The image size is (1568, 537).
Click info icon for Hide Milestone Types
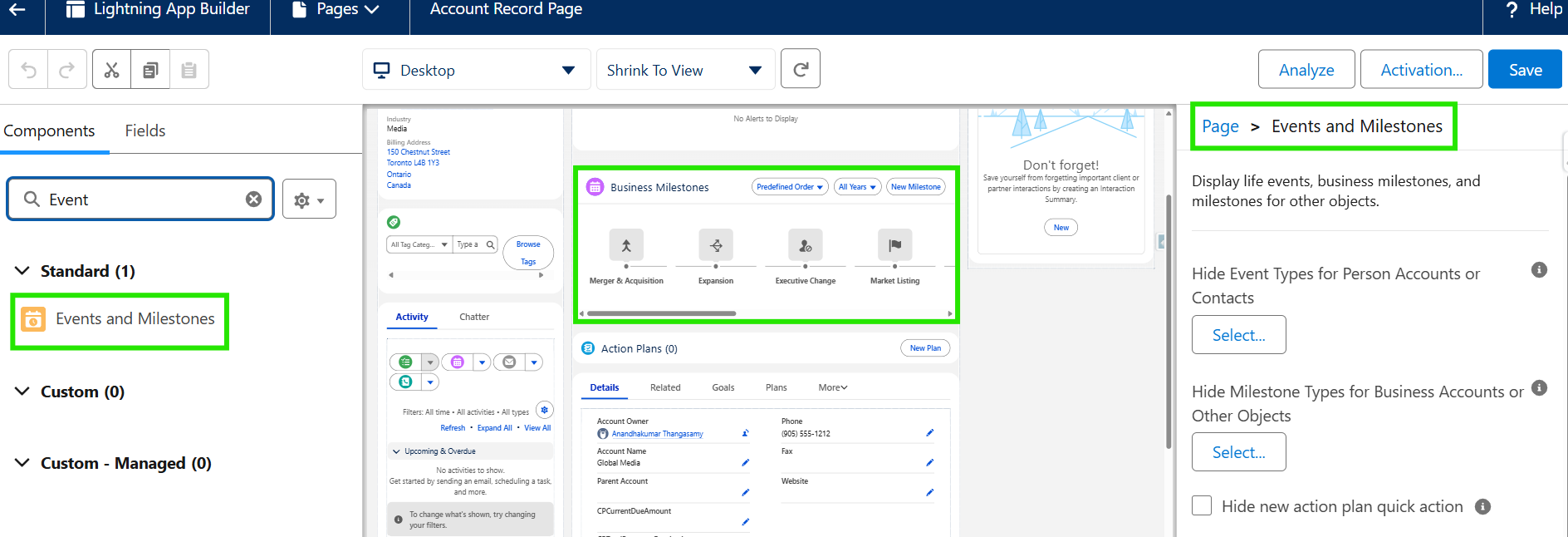[1539, 388]
